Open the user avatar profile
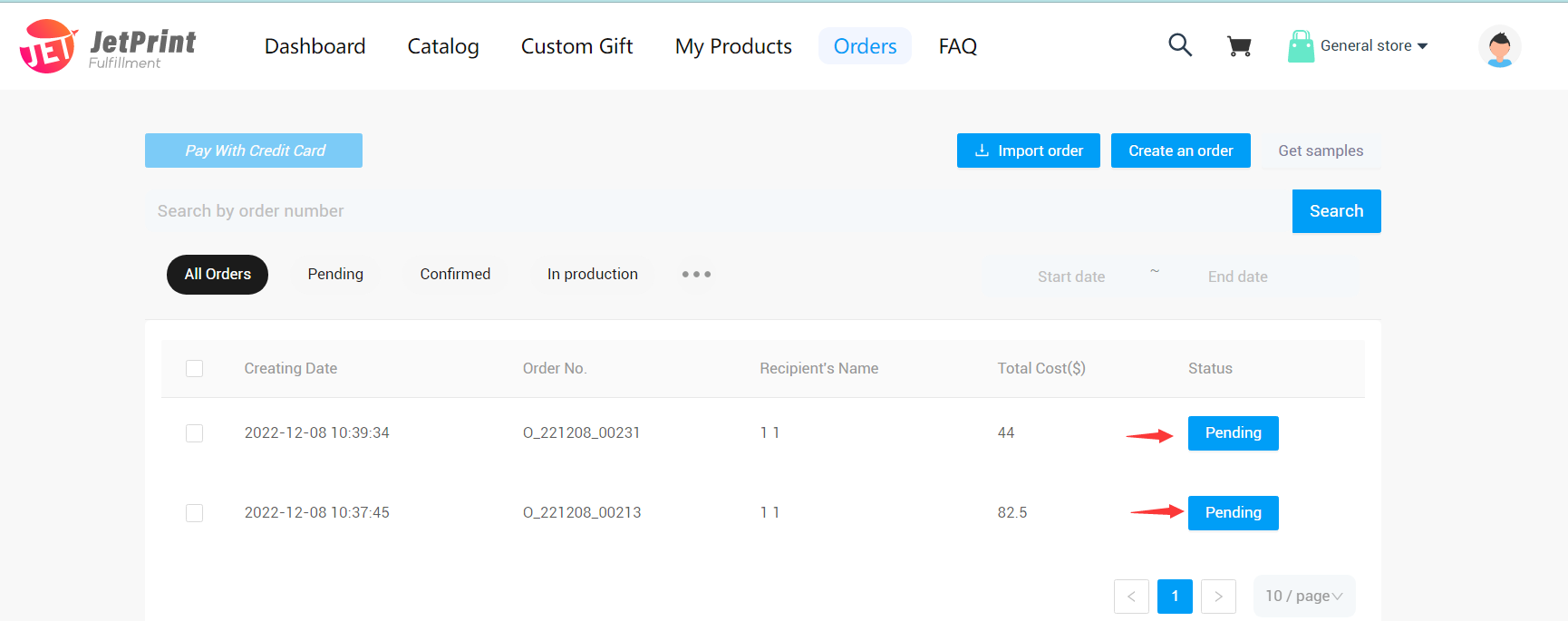 (x=1499, y=47)
